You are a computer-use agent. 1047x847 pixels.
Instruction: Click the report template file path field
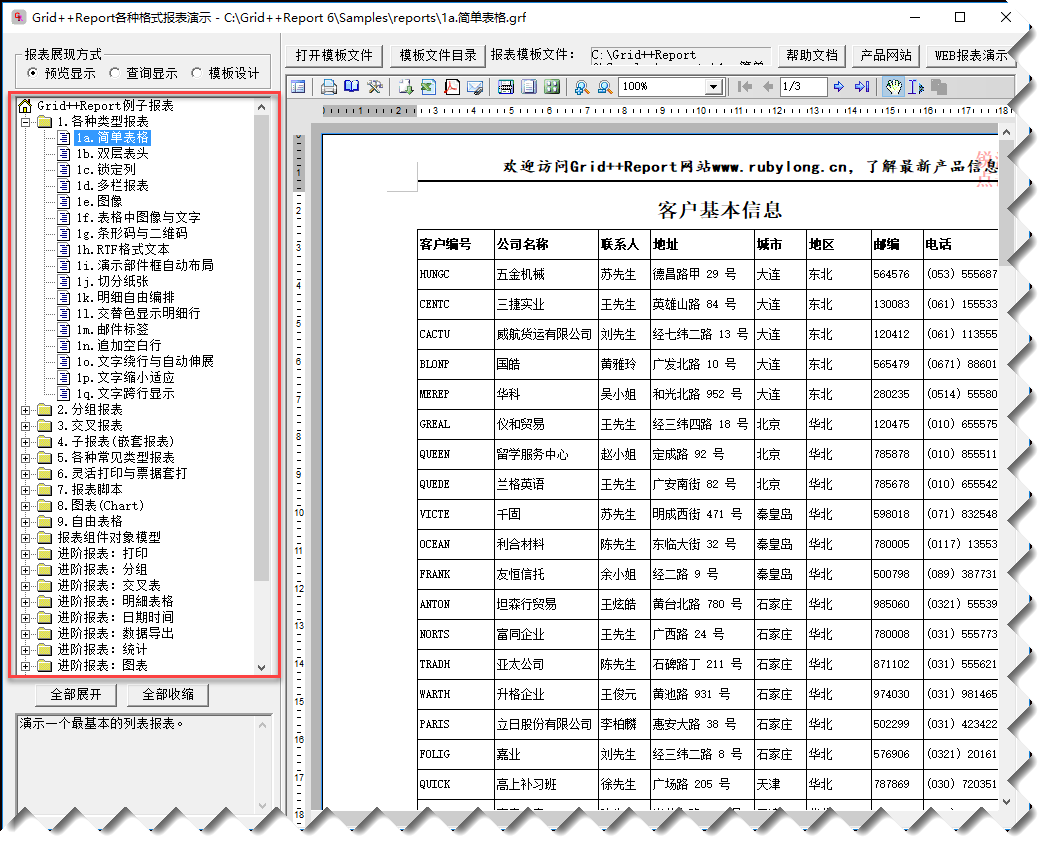680,55
